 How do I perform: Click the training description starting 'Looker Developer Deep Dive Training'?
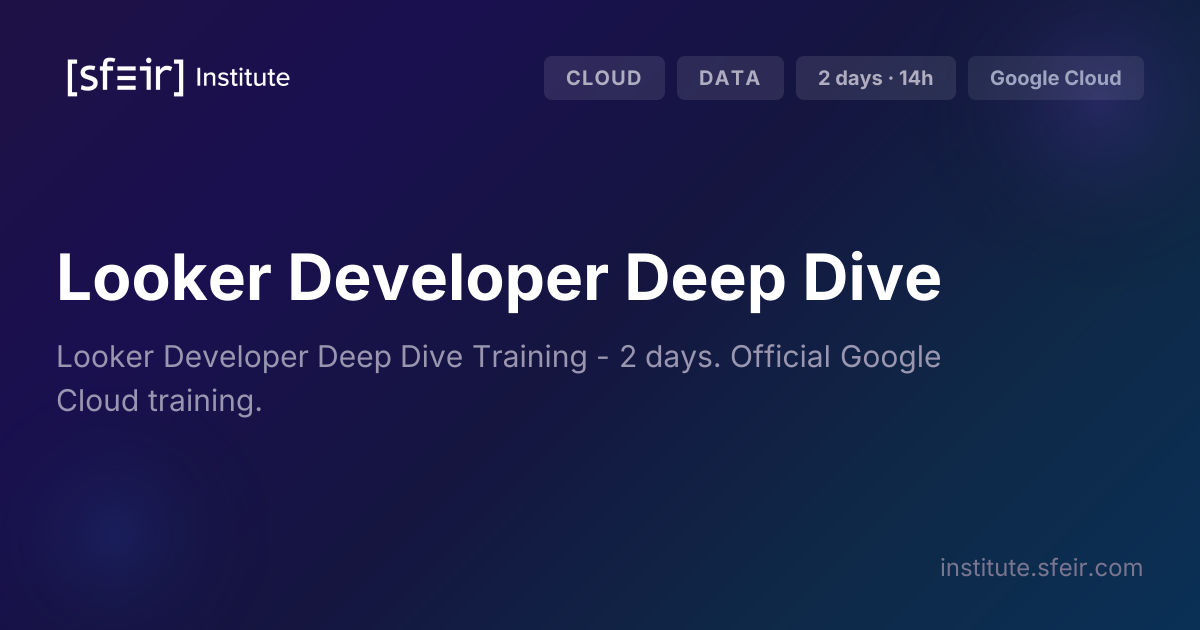499,379
